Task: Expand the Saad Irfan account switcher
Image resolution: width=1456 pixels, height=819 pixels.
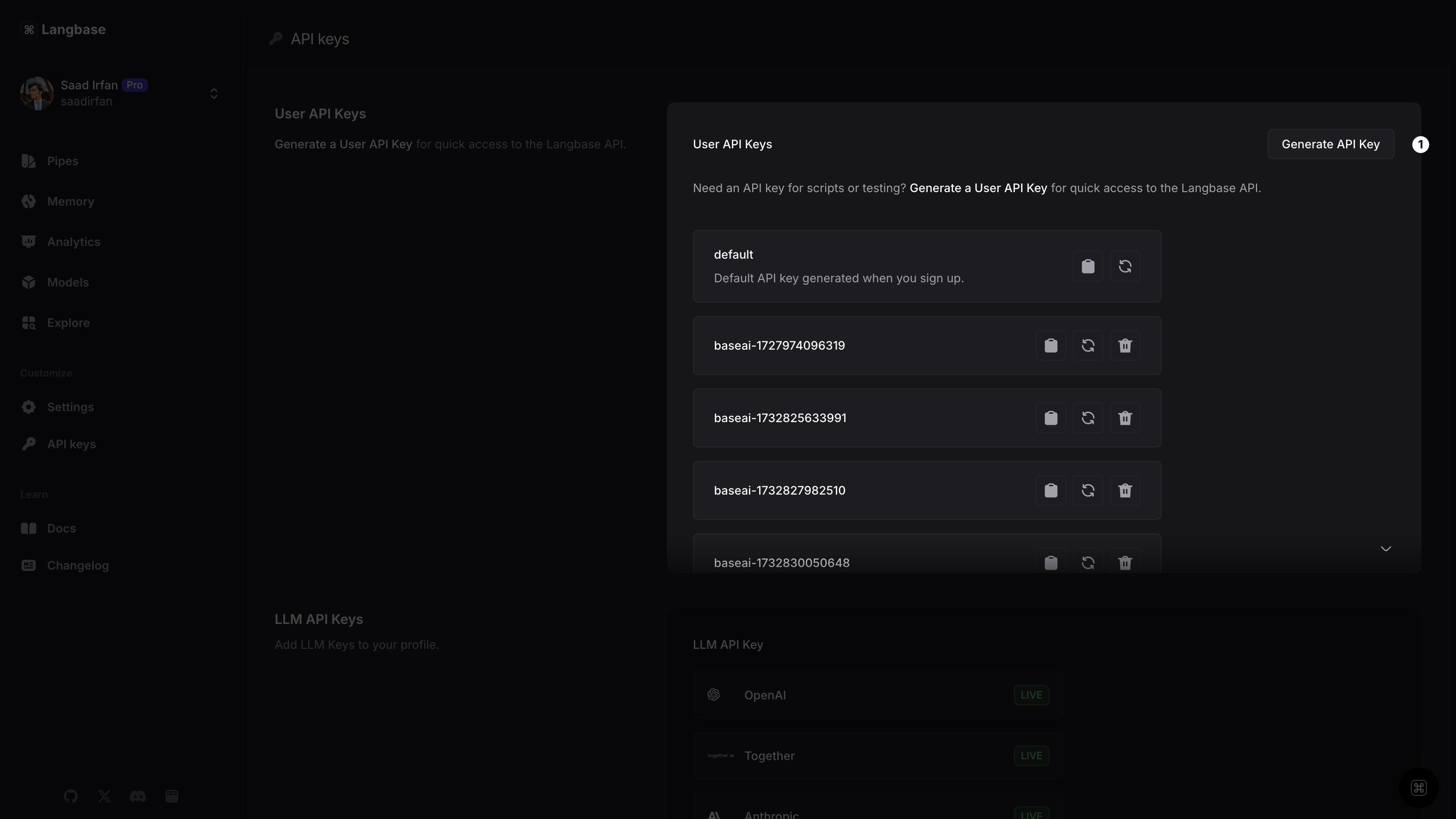Action: (x=214, y=93)
